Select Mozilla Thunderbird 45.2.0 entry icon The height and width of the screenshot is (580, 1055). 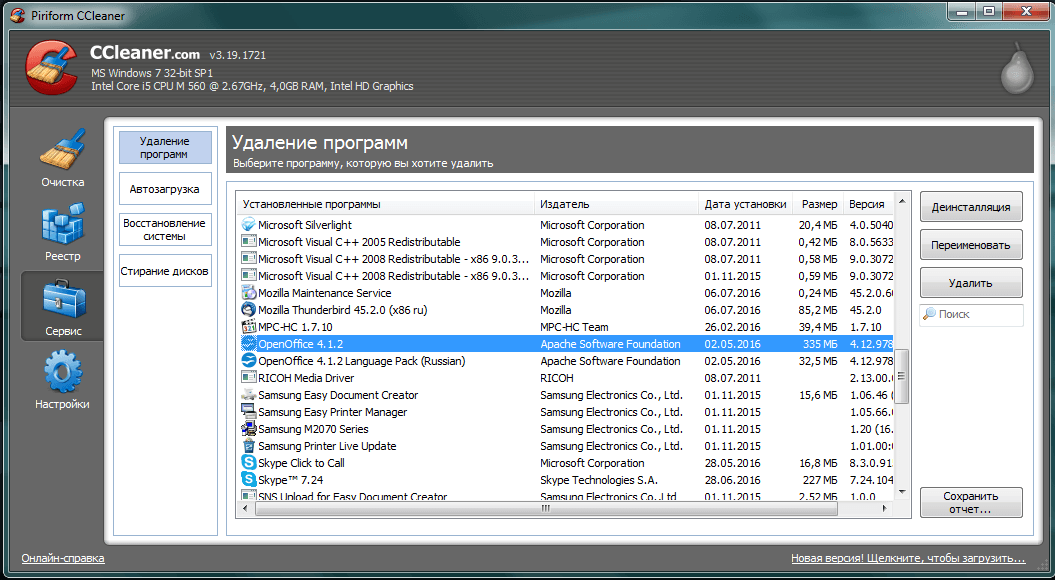(x=249, y=310)
